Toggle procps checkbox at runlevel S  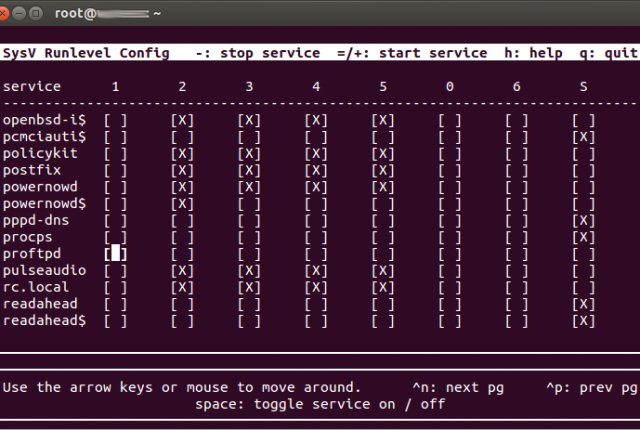click(x=583, y=237)
